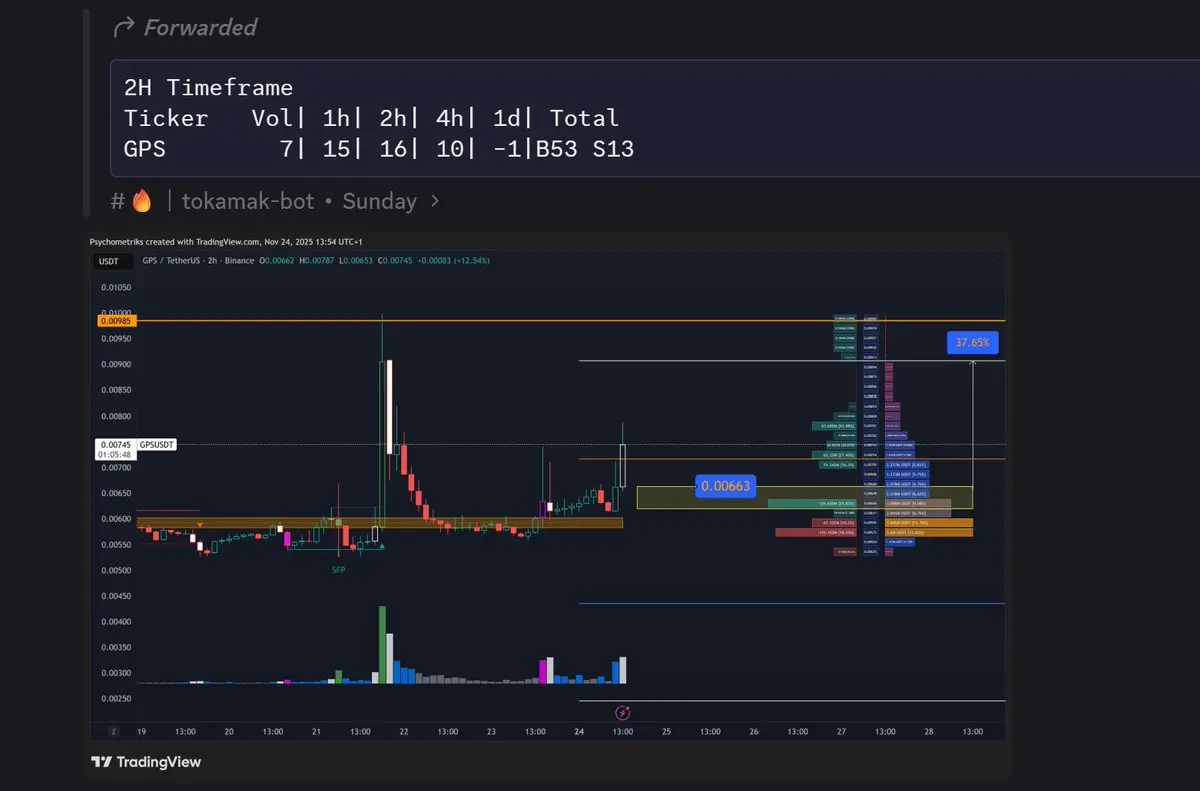This screenshot has width=1200, height=791.
Task: Click the yellow highlighted support zone box
Action: [x=804, y=497]
